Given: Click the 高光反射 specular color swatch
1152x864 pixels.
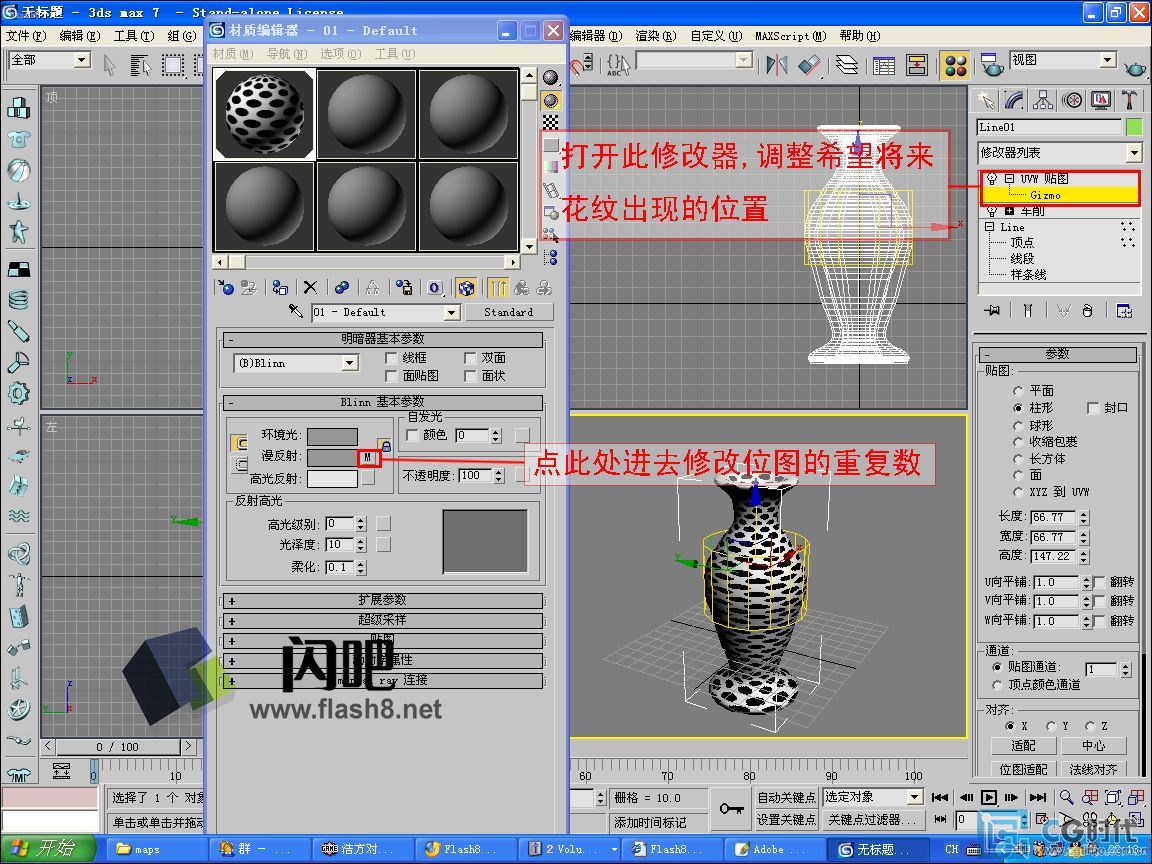Looking at the screenshot, I should tap(332, 479).
